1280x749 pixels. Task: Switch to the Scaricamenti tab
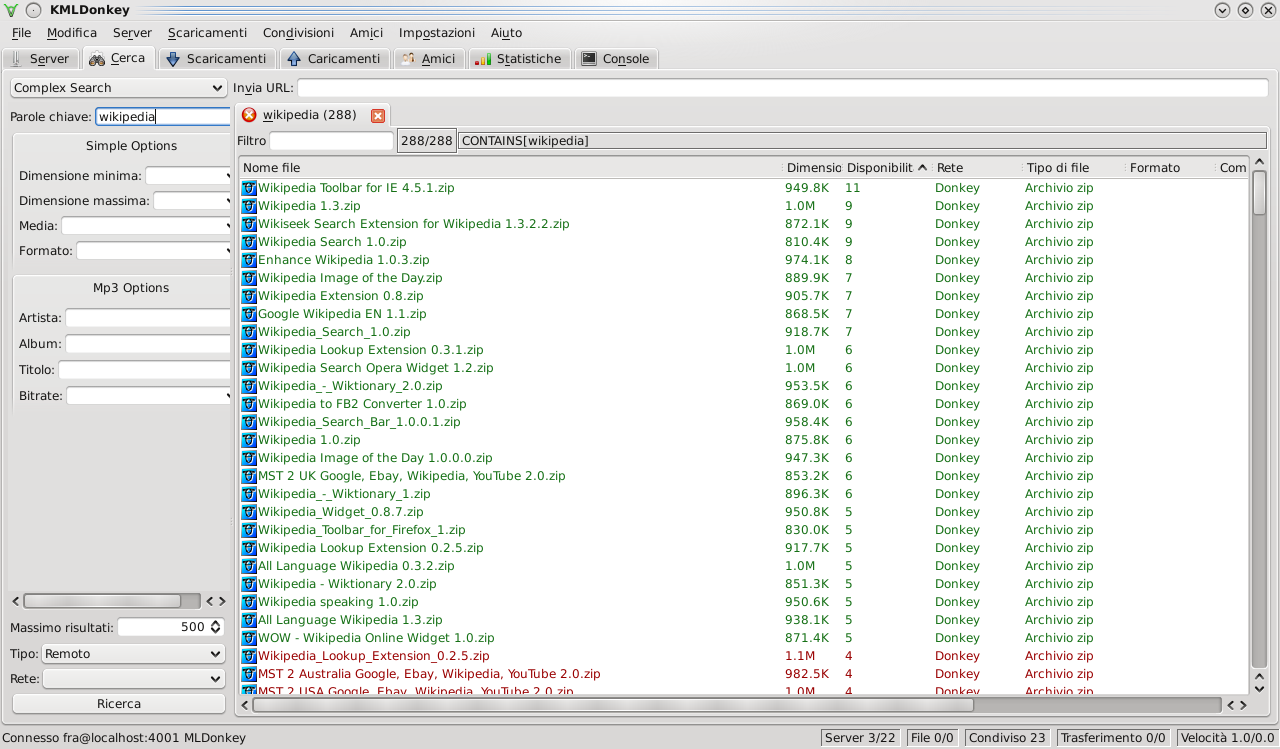pos(217,59)
